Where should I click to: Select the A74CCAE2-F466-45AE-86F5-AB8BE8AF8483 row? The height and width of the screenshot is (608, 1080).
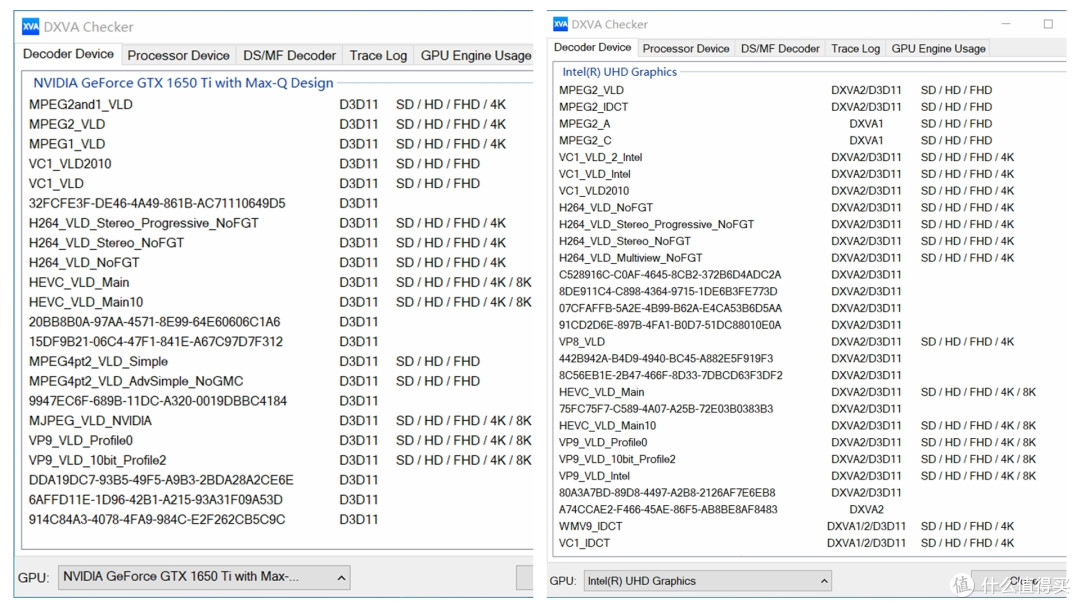pos(721,510)
